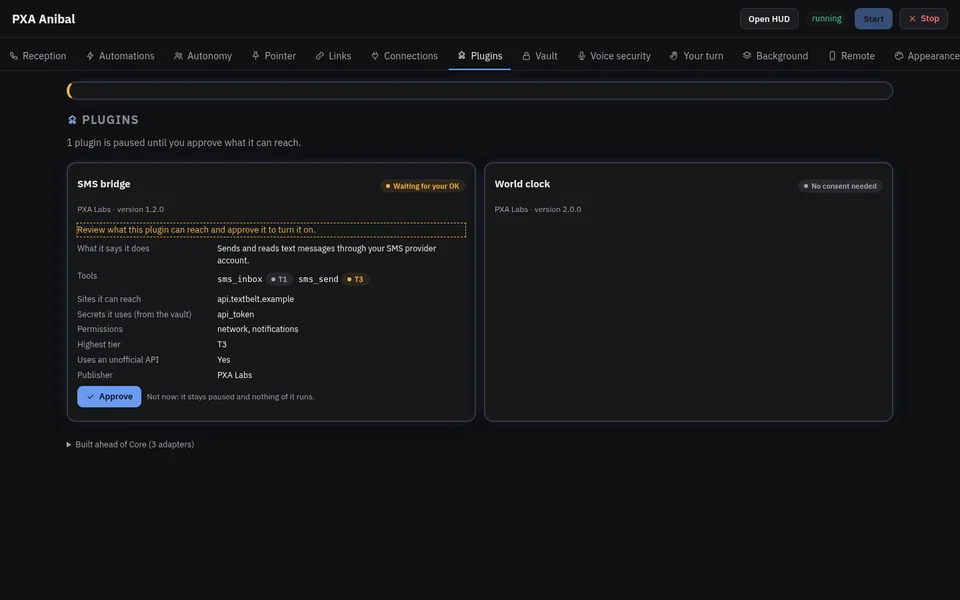The width and height of the screenshot is (960, 600).
Task: Click the Connections plug icon
Action: [375, 56]
